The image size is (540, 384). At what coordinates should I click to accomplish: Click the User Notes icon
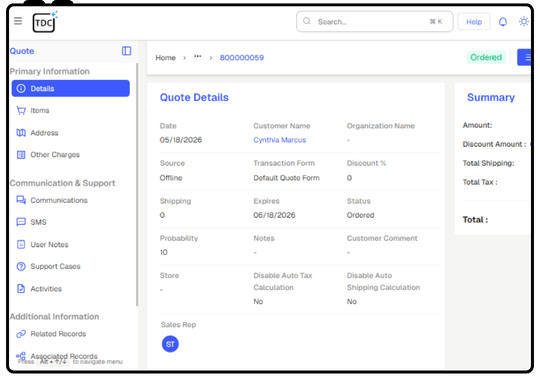tap(21, 244)
